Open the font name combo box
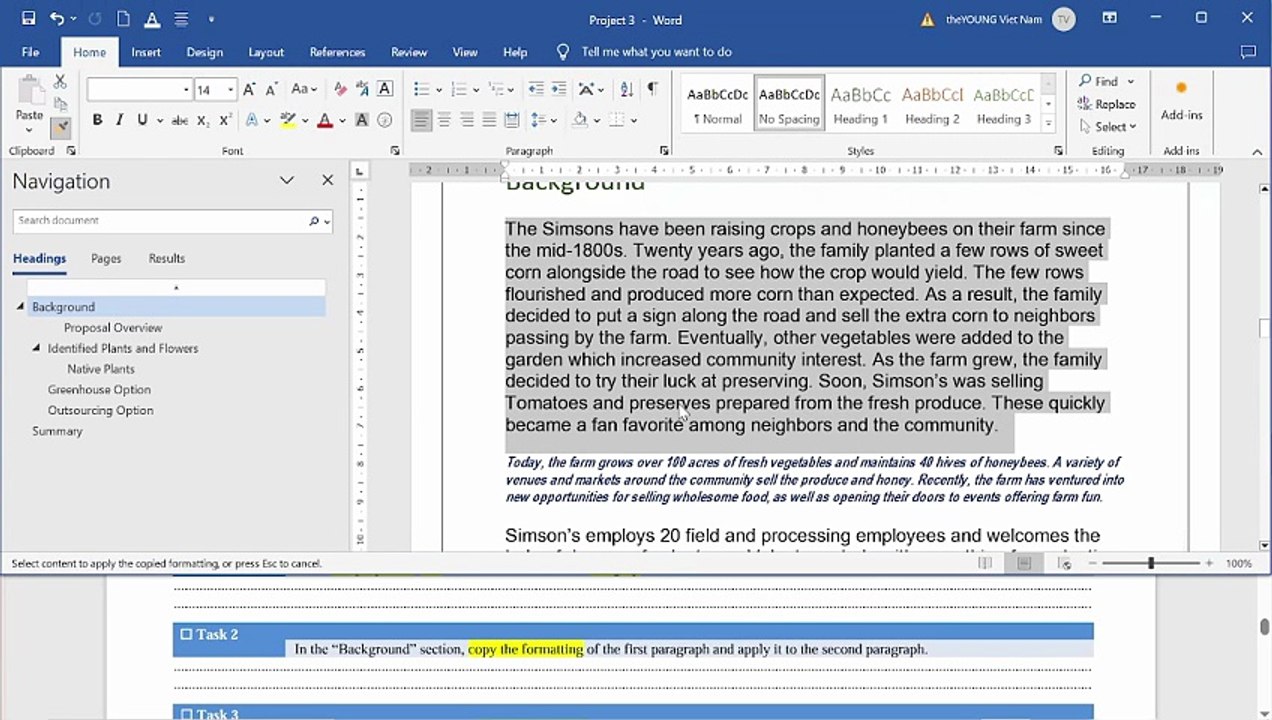Screen dimensions: 1272x720 [x=139, y=90]
